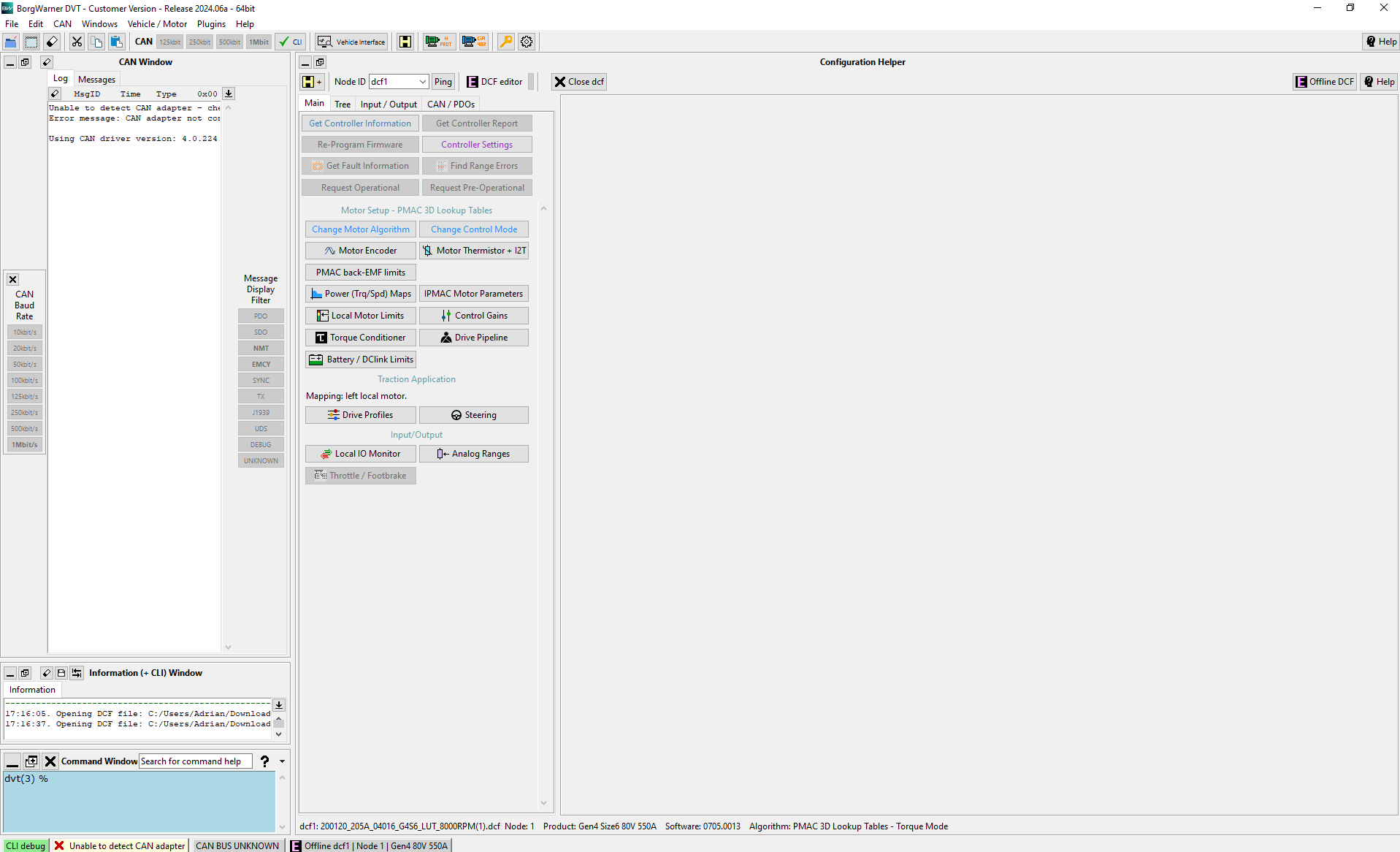Click the save icon in Information window header
The image size is (1400, 852).
point(61,673)
